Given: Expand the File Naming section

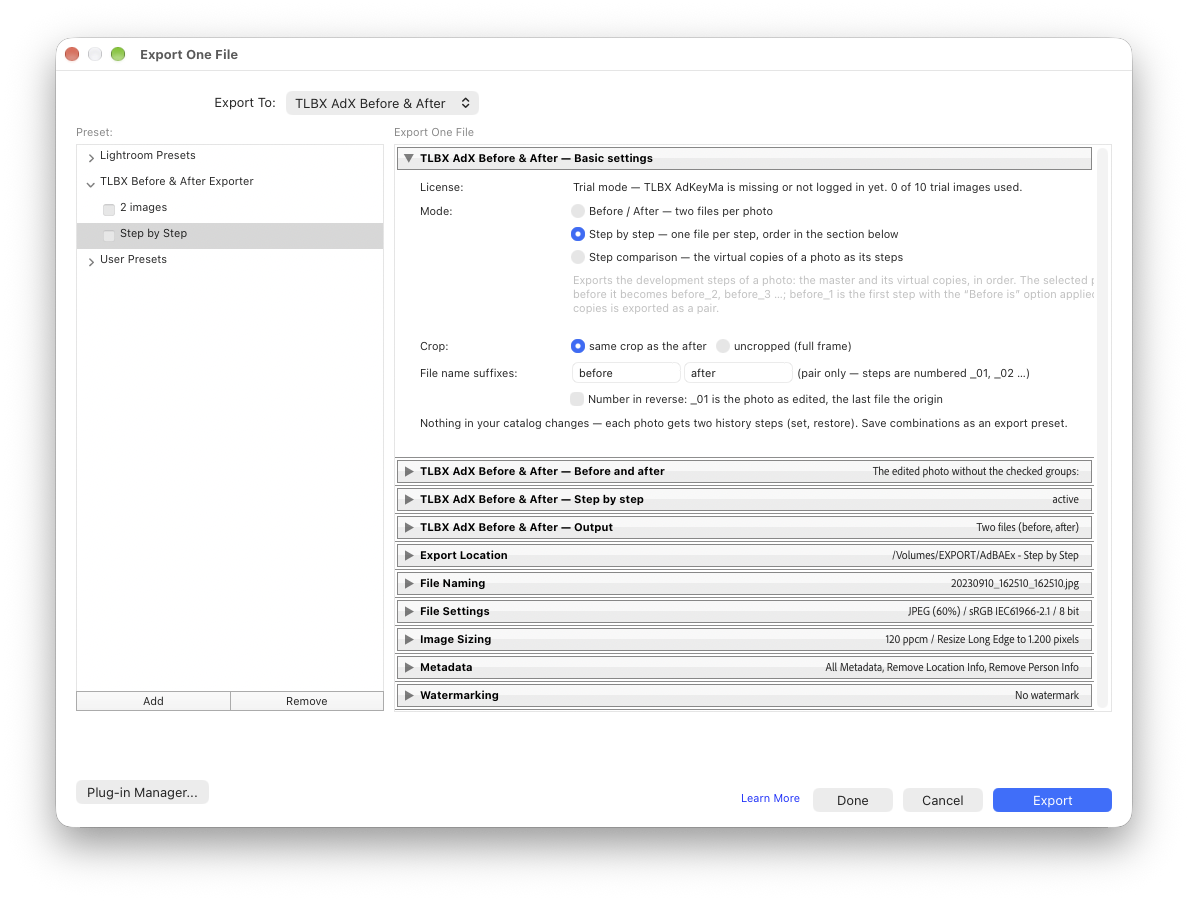Looking at the screenshot, I should point(409,583).
